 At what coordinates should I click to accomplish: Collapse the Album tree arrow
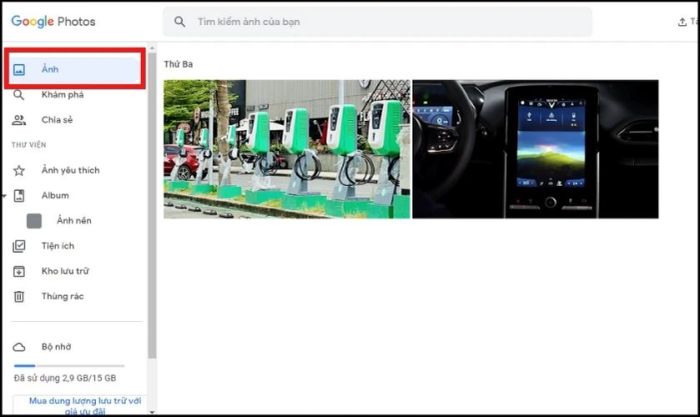[4, 196]
